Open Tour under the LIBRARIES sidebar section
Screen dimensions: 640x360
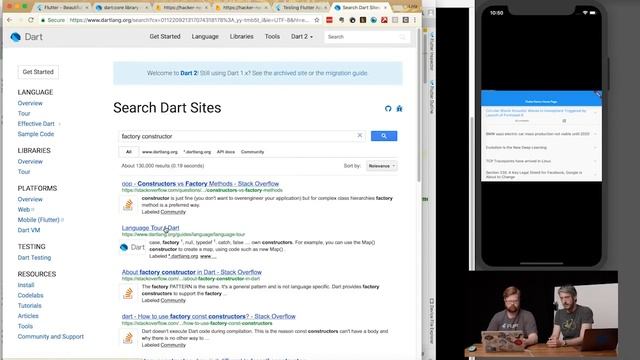pos(24,172)
